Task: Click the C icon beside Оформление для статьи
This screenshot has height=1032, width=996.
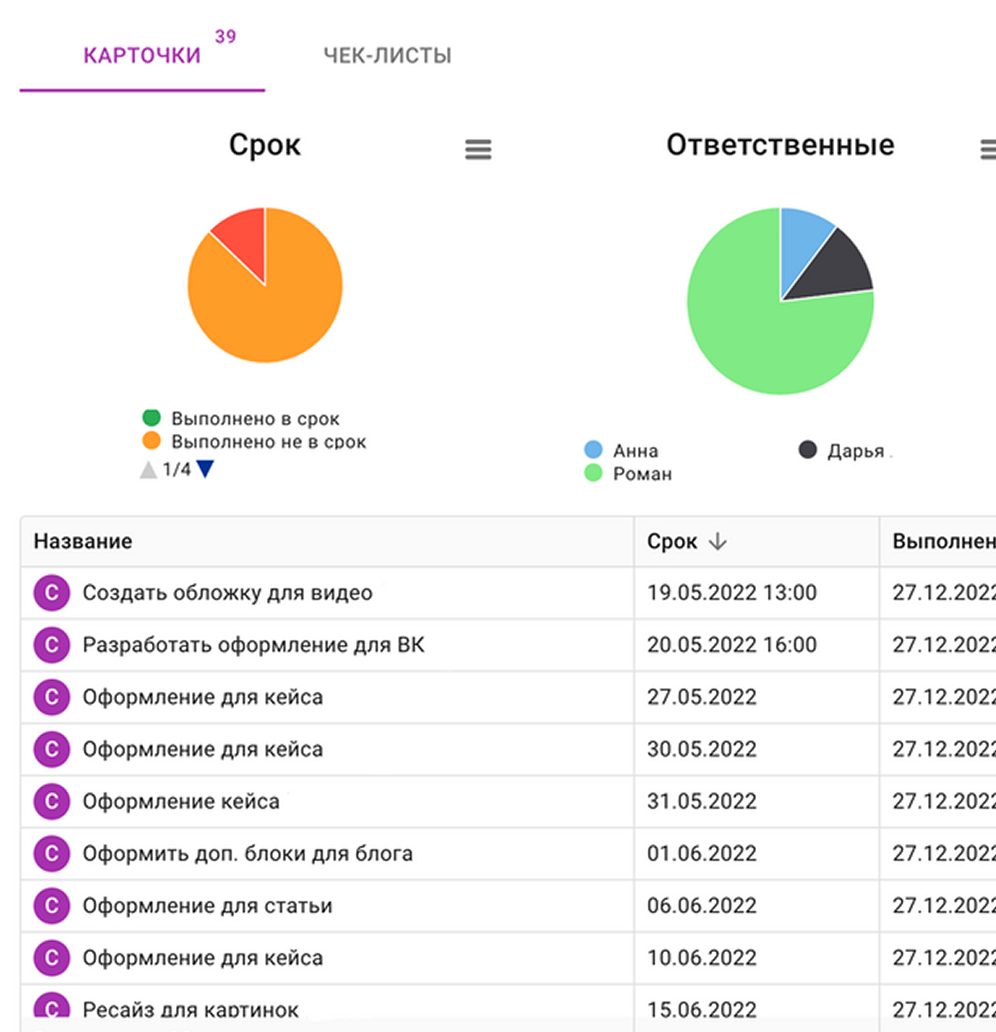Action: pos(51,906)
